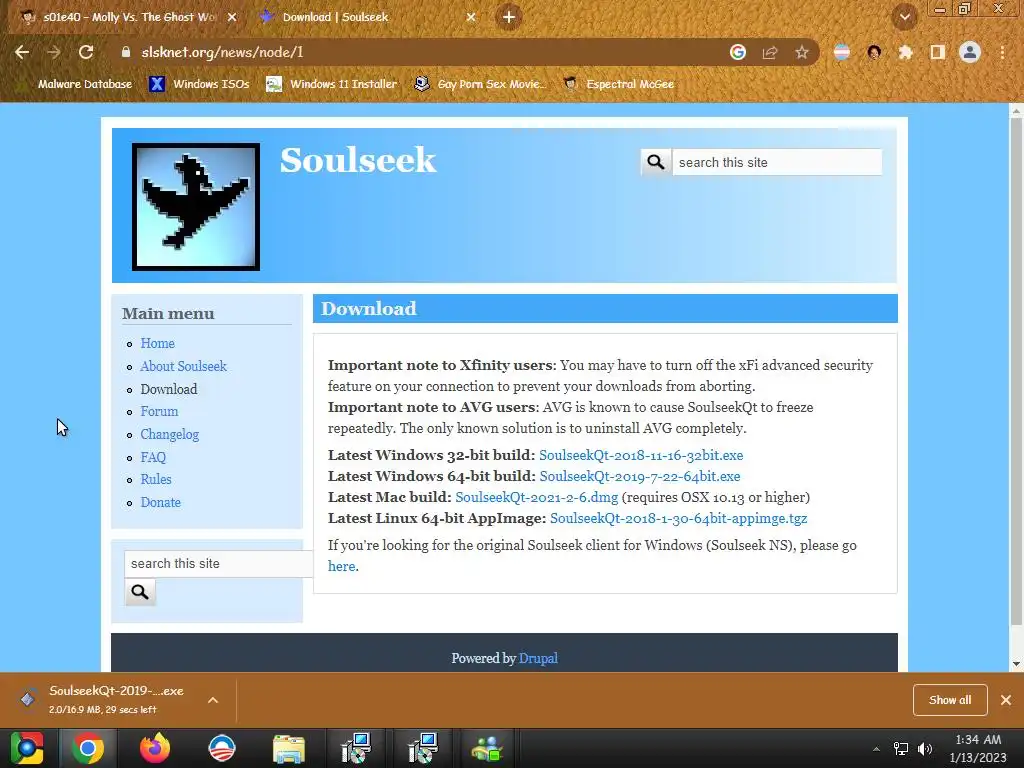Open Chrome's three-dot menu
The image size is (1024, 768).
(1002, 52)
